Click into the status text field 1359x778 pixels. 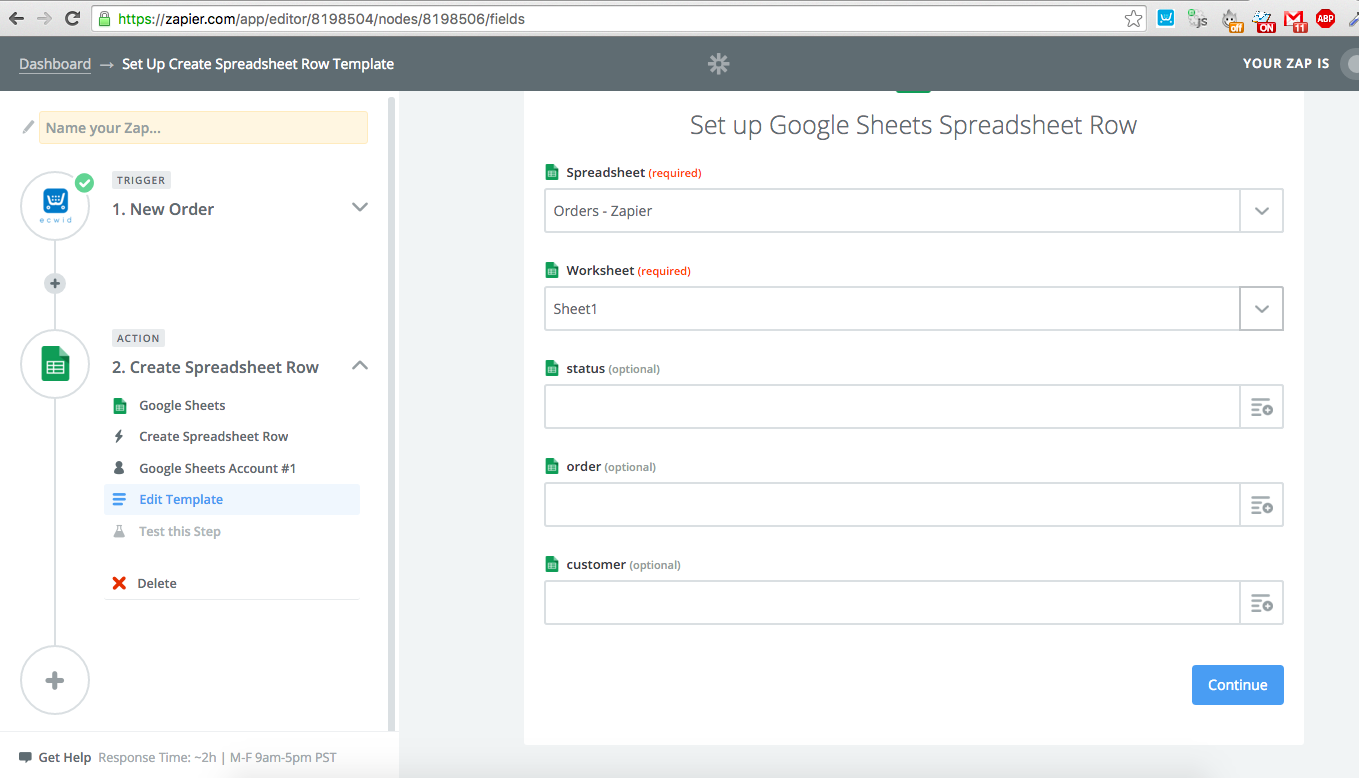click(x=892, y=407)
